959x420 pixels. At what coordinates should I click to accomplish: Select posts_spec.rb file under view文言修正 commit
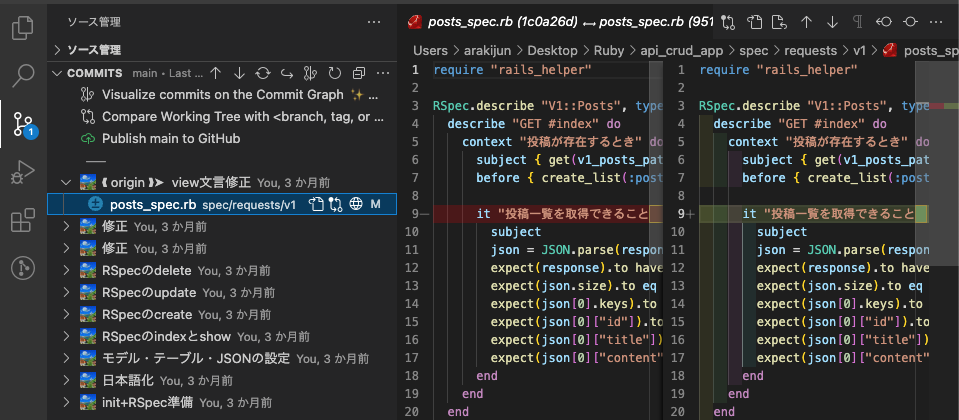coord(222,204)
